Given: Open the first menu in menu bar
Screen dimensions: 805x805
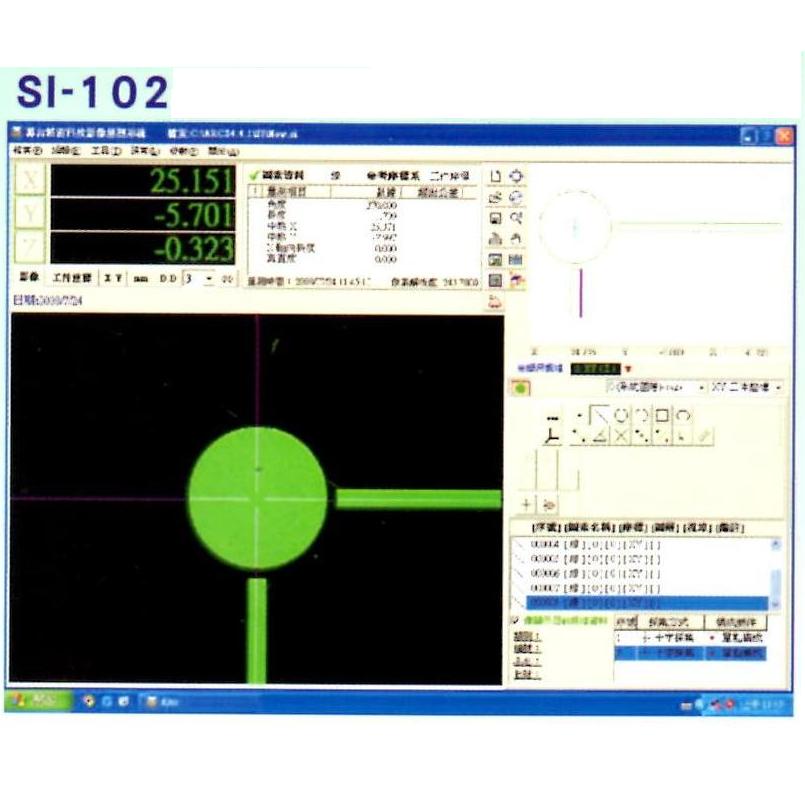Looking at the screenshot, I should [x=26, y=151].
